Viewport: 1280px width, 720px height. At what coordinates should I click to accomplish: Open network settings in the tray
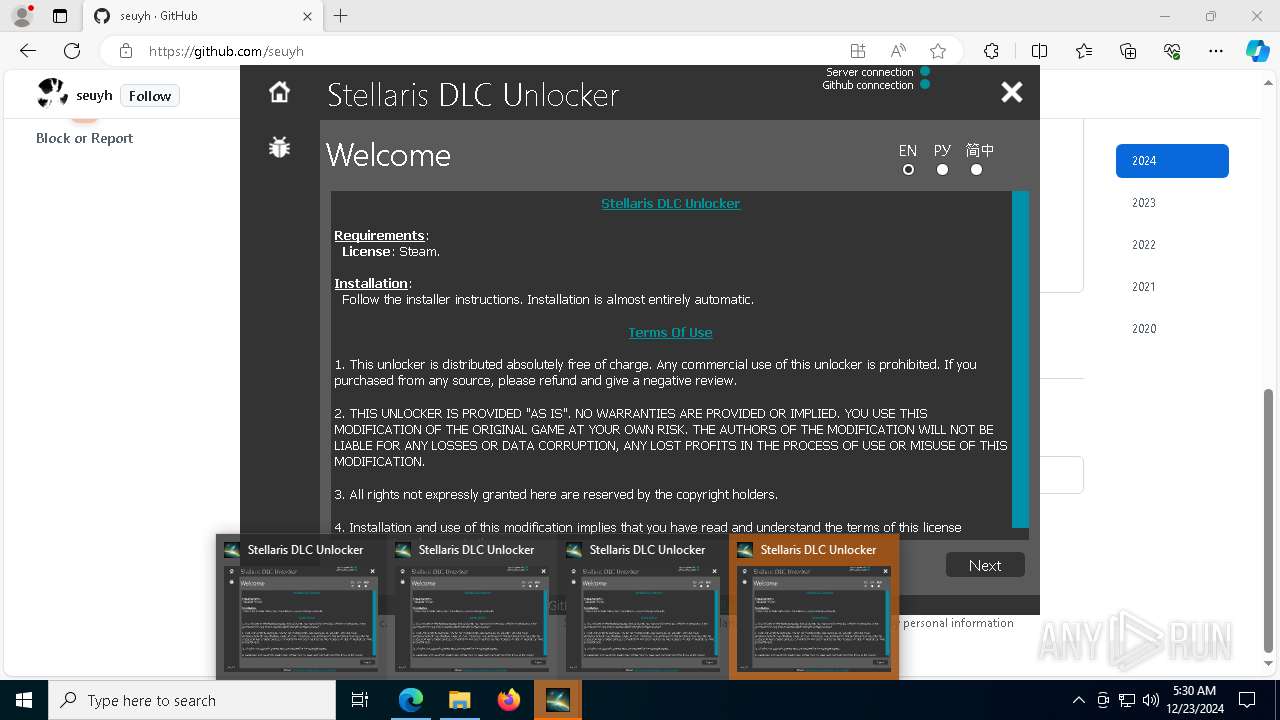pos(1127,700)
